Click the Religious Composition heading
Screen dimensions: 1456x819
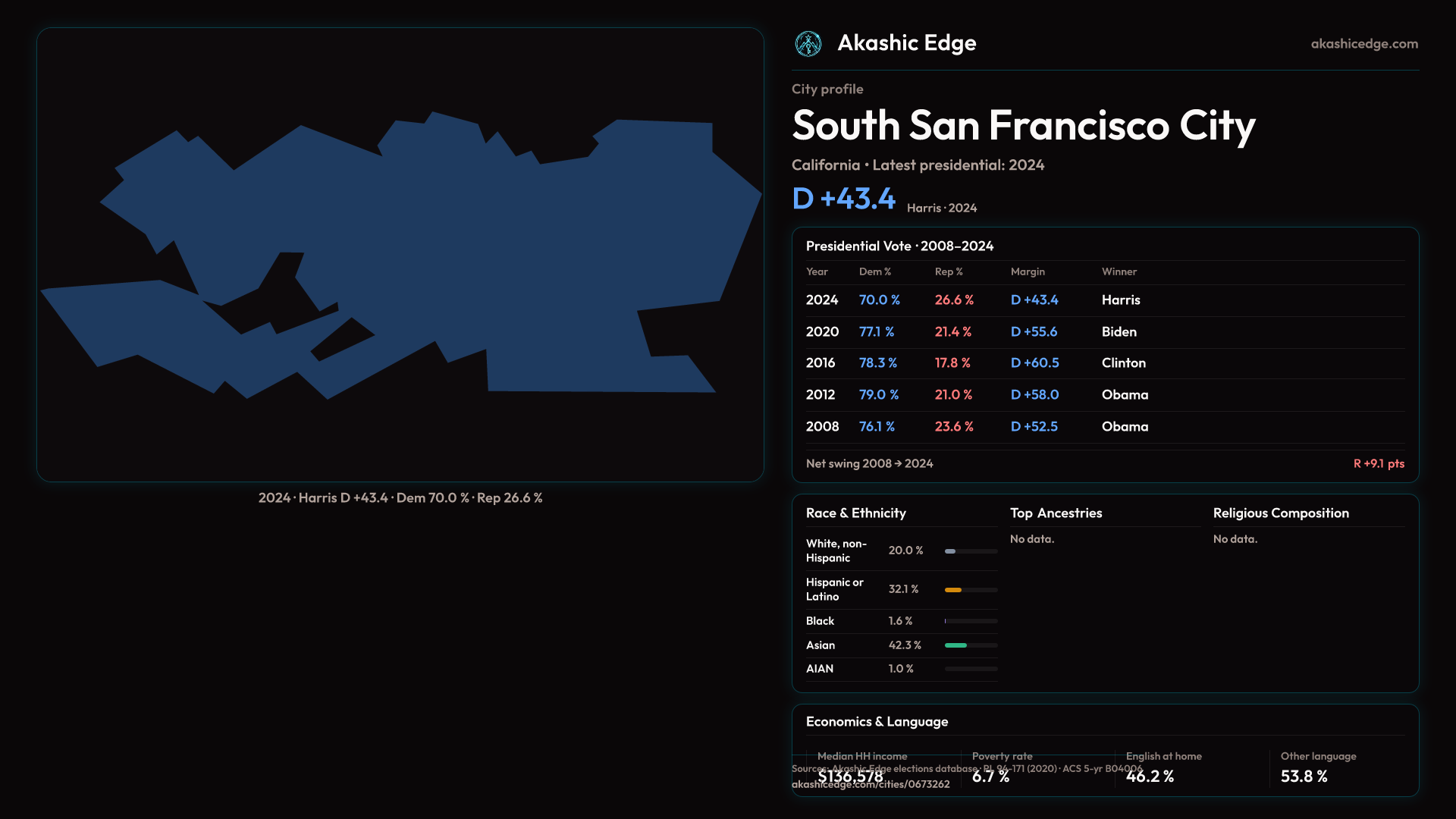1280,513
